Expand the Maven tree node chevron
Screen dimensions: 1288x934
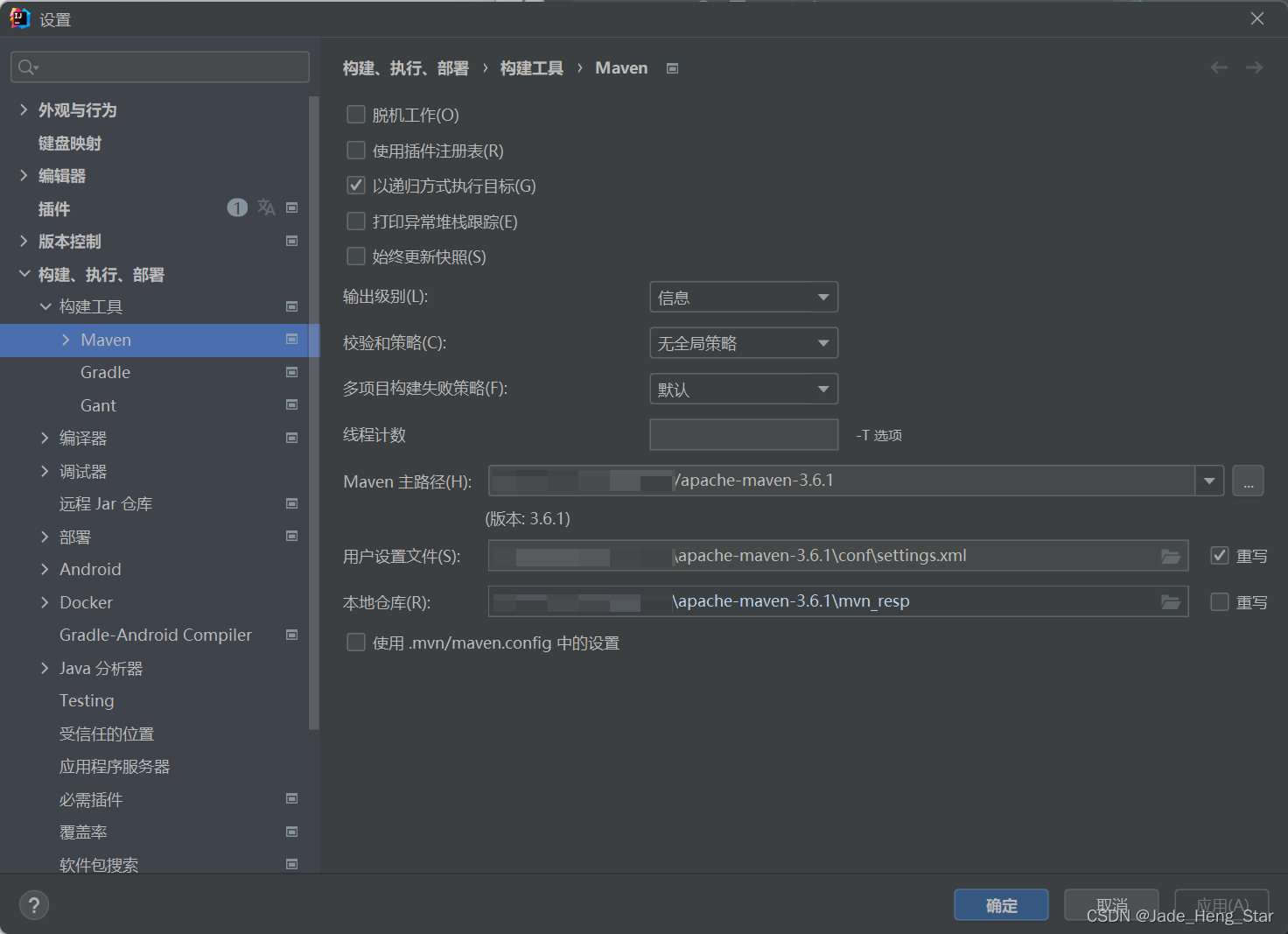coord(66,340)
